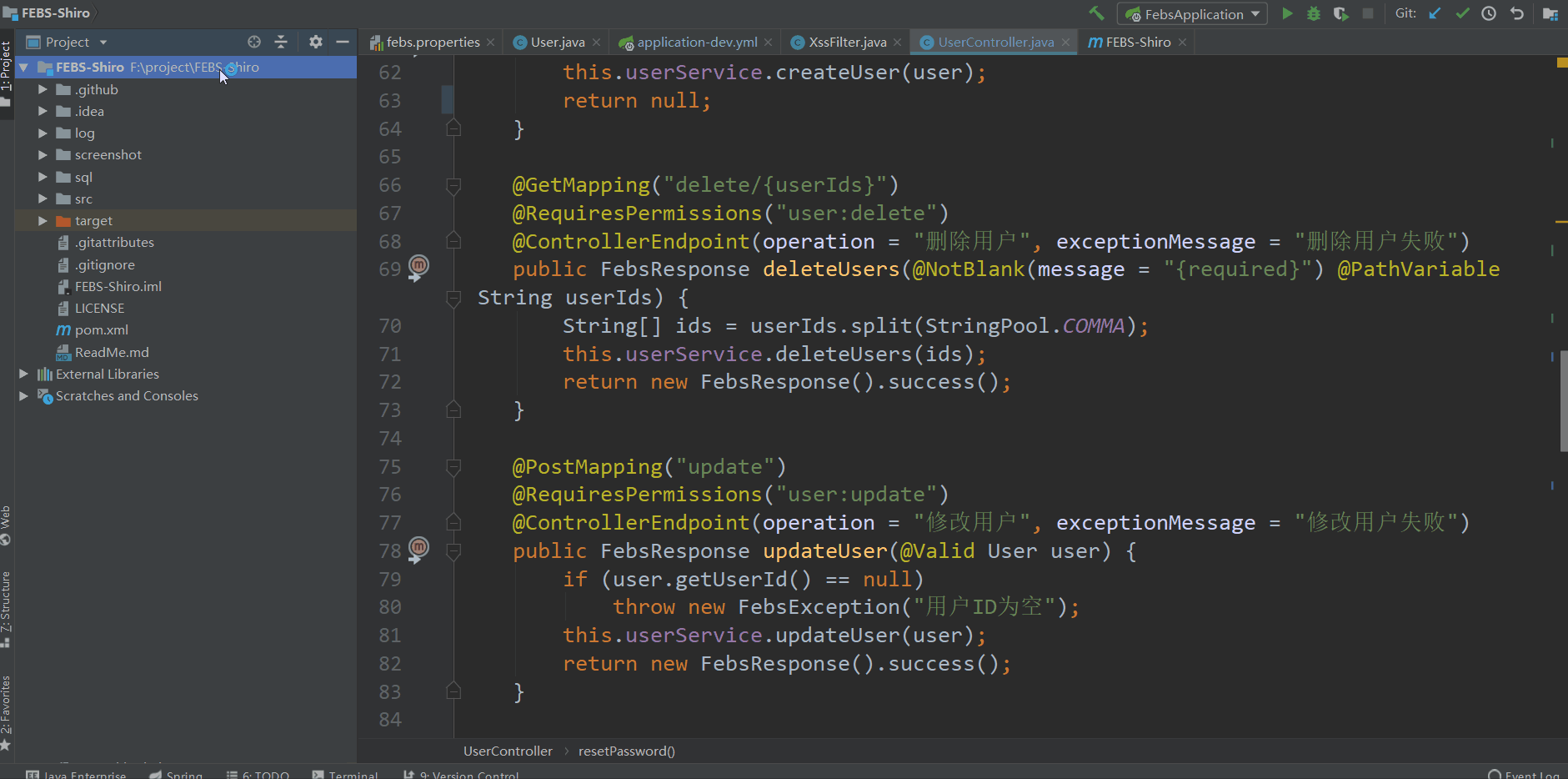
Task: Click the locate/scroll from source target icon
Action: tap(254, 42)
